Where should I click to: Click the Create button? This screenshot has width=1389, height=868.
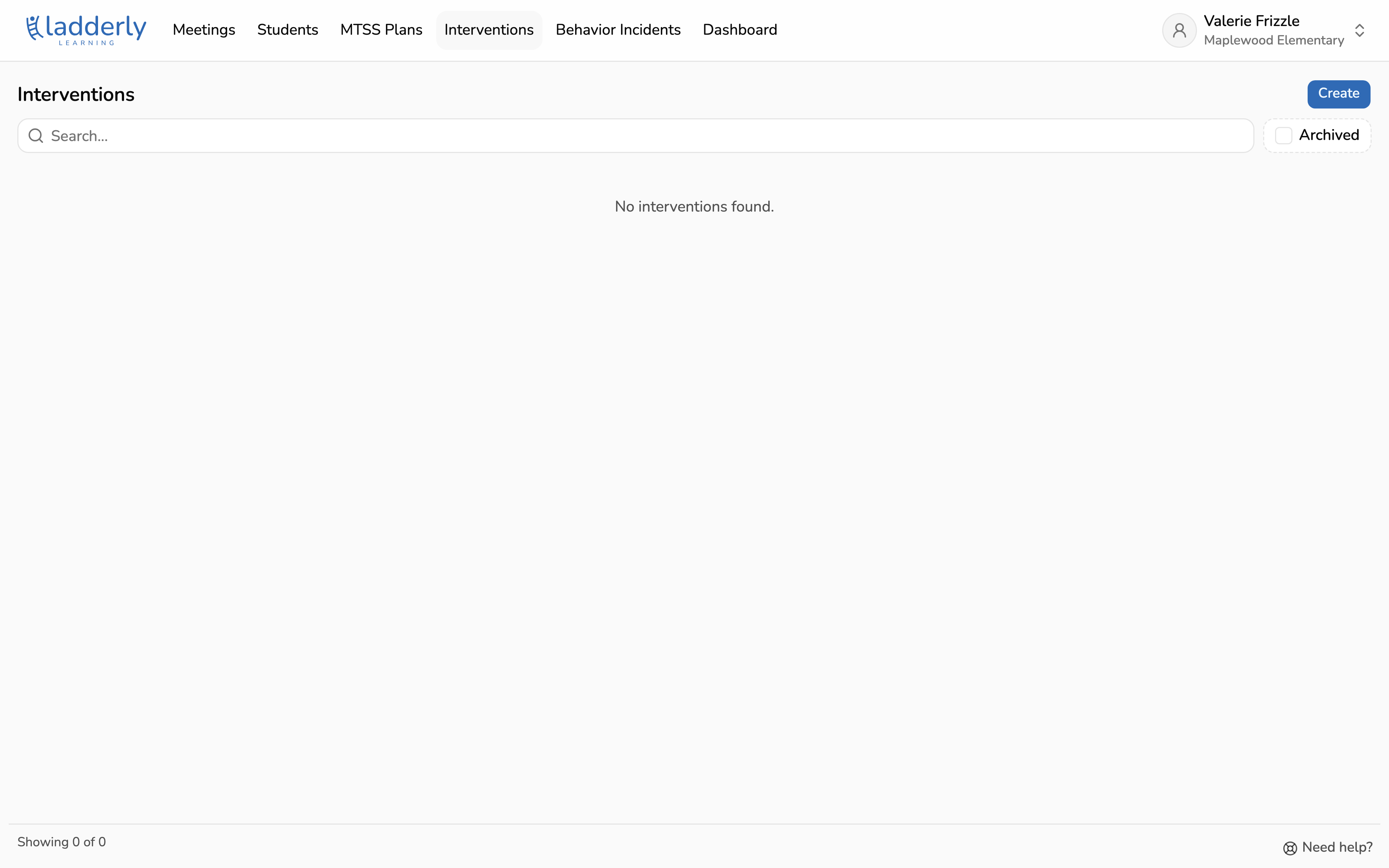(1338, 94)
